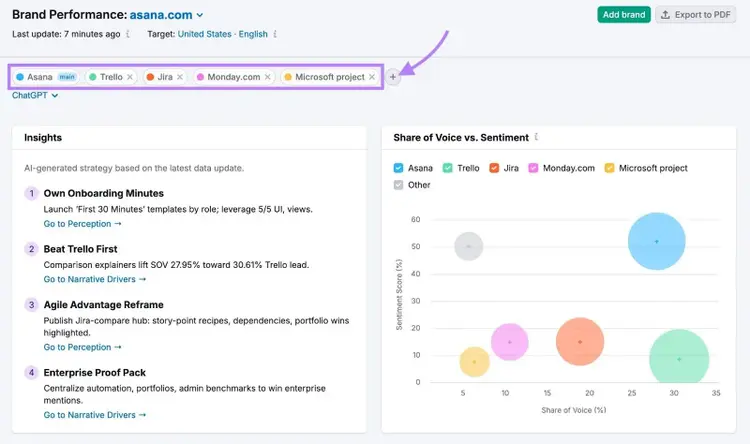Open the English language link
The width and height of the screenshot is (750, 444).
[x=253, y=34]
